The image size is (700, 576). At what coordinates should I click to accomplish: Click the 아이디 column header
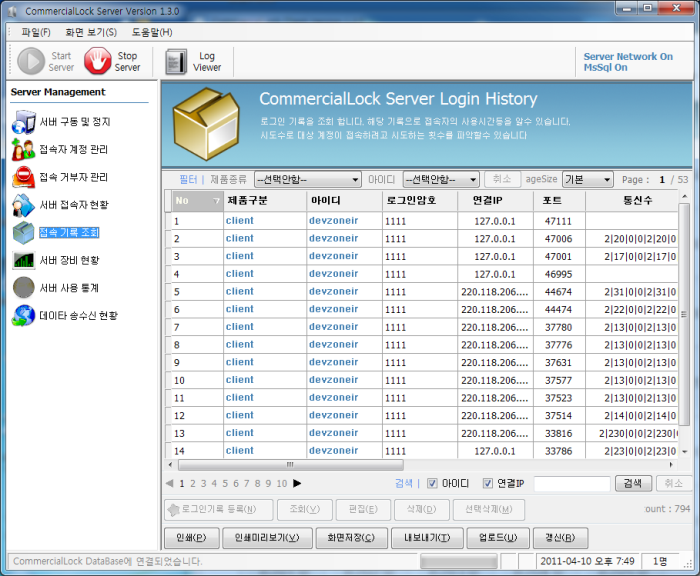coord(344,200)
